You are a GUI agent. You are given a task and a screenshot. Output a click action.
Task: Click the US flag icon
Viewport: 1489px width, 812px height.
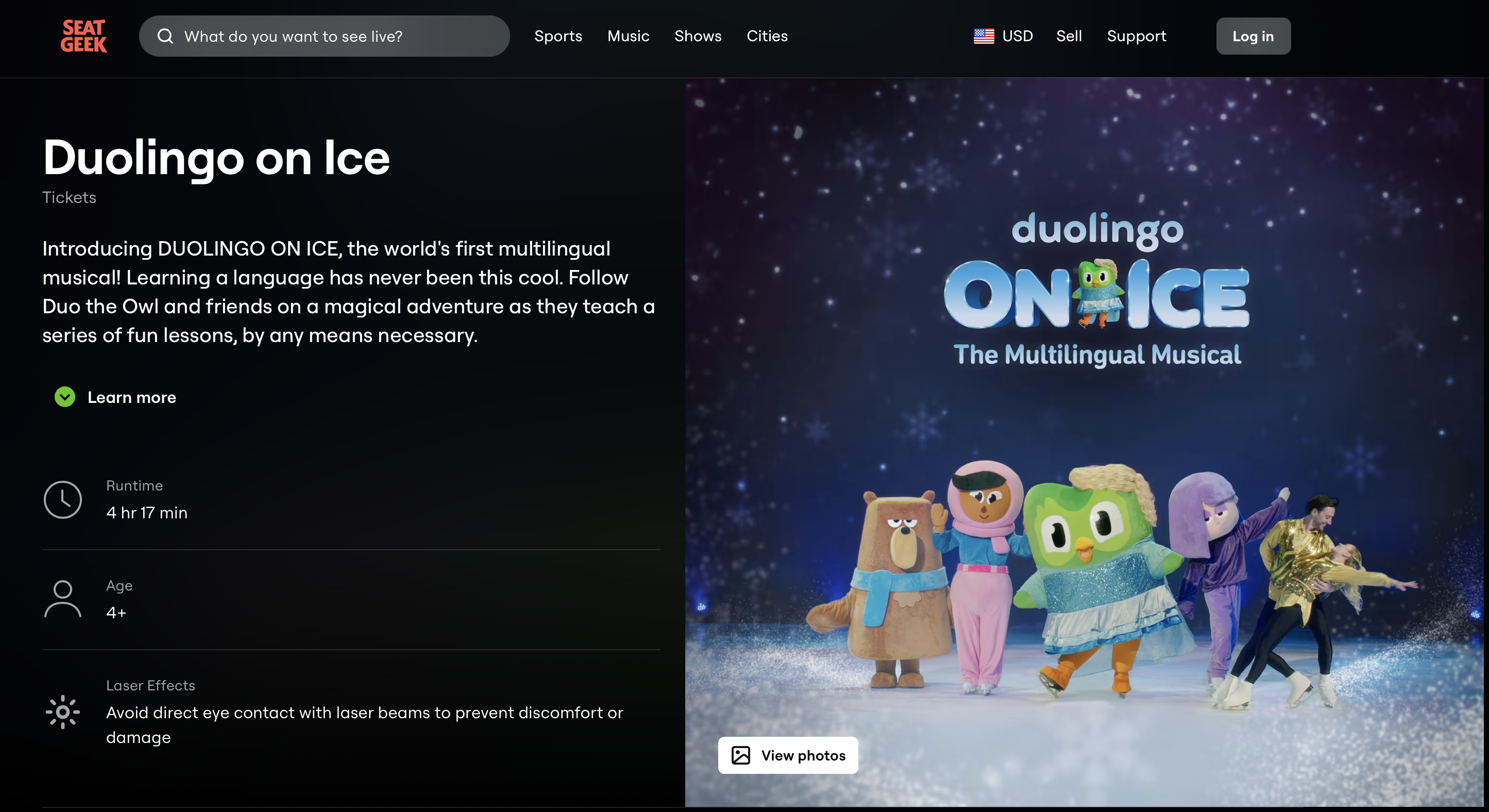pos(984,37)
